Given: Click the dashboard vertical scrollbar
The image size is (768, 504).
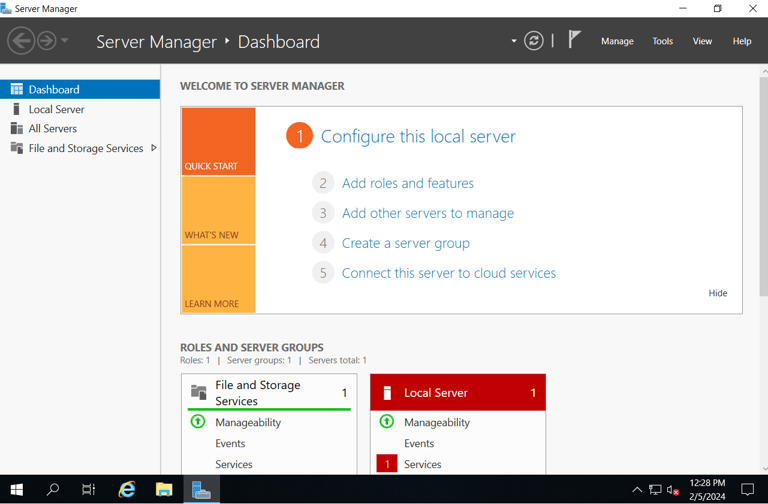Looking at the screenshot, I should tap(764, 186).
